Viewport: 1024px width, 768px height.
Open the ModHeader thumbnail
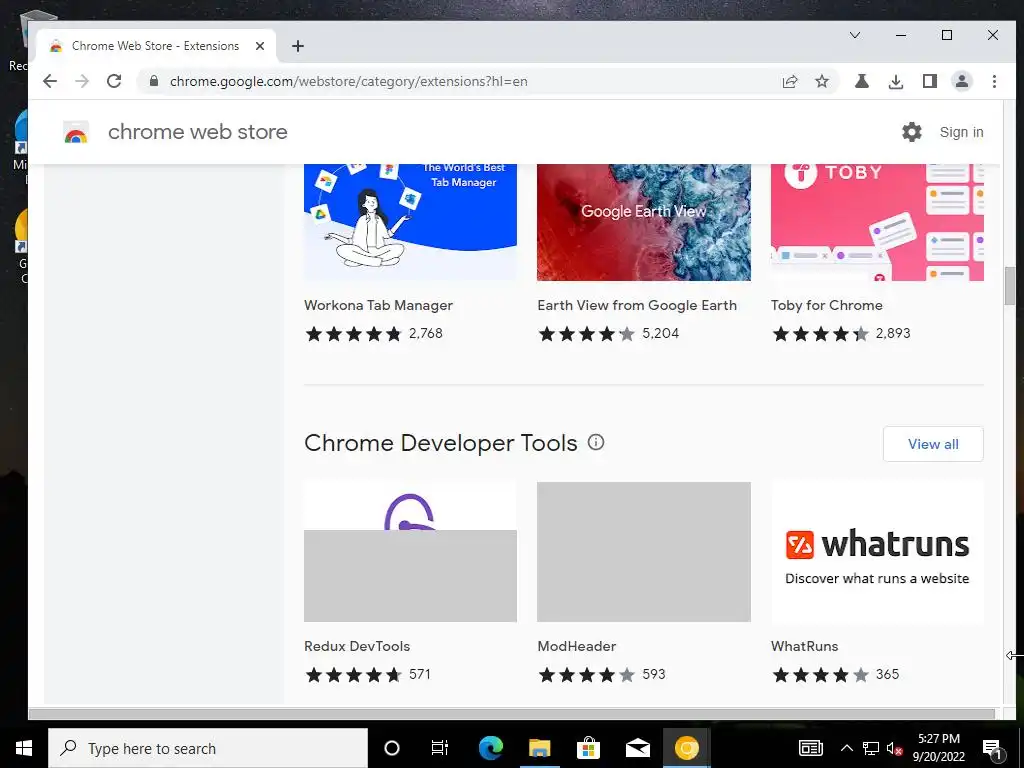coord(644,552)
